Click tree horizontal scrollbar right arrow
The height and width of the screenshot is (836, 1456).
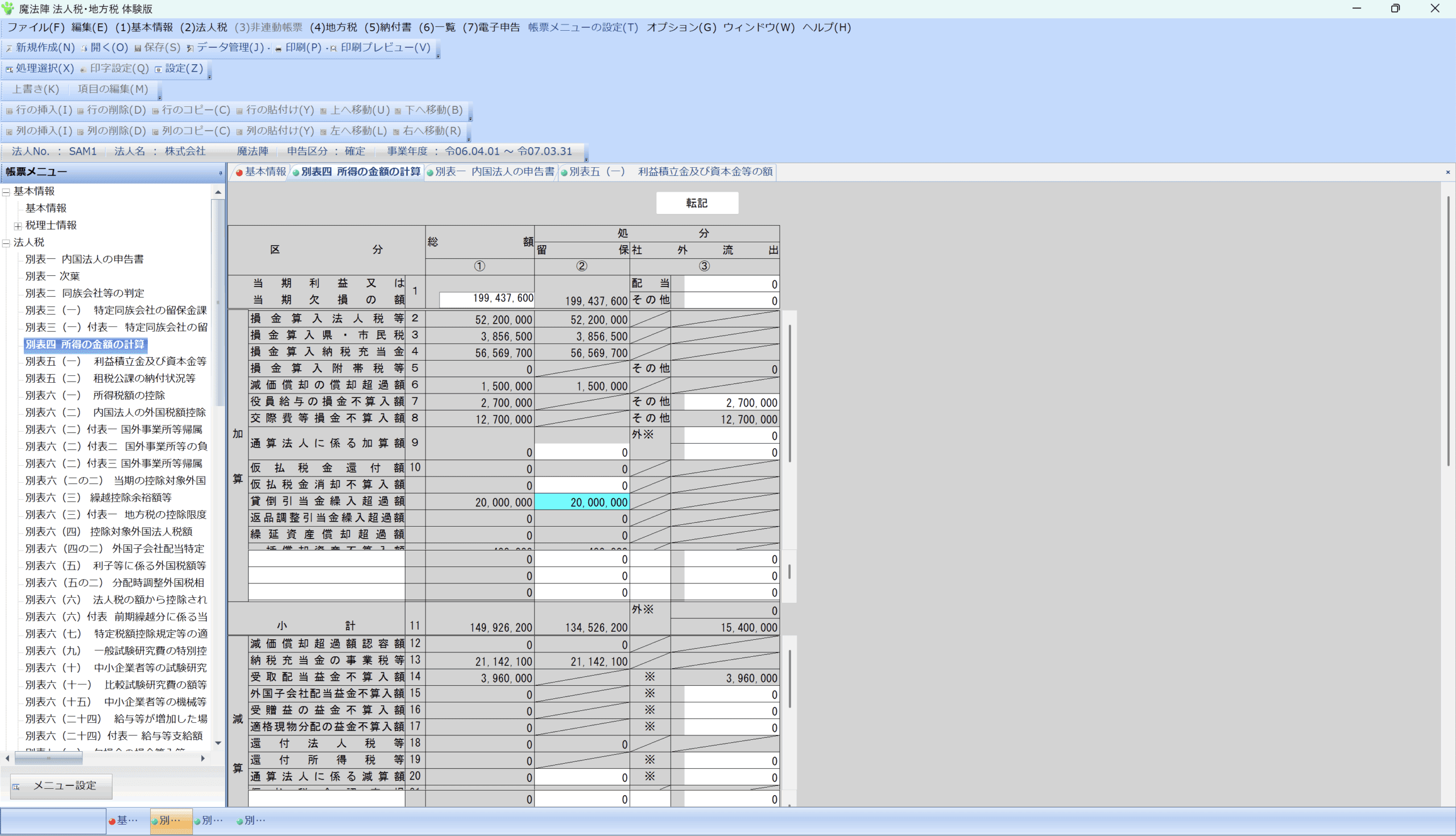[202, 759]
